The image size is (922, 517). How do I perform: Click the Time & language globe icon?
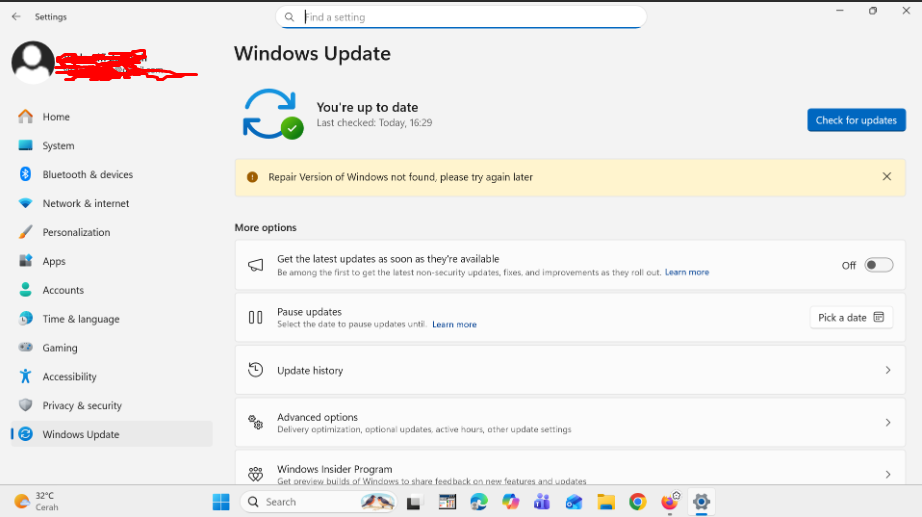(x=25, y=318)
